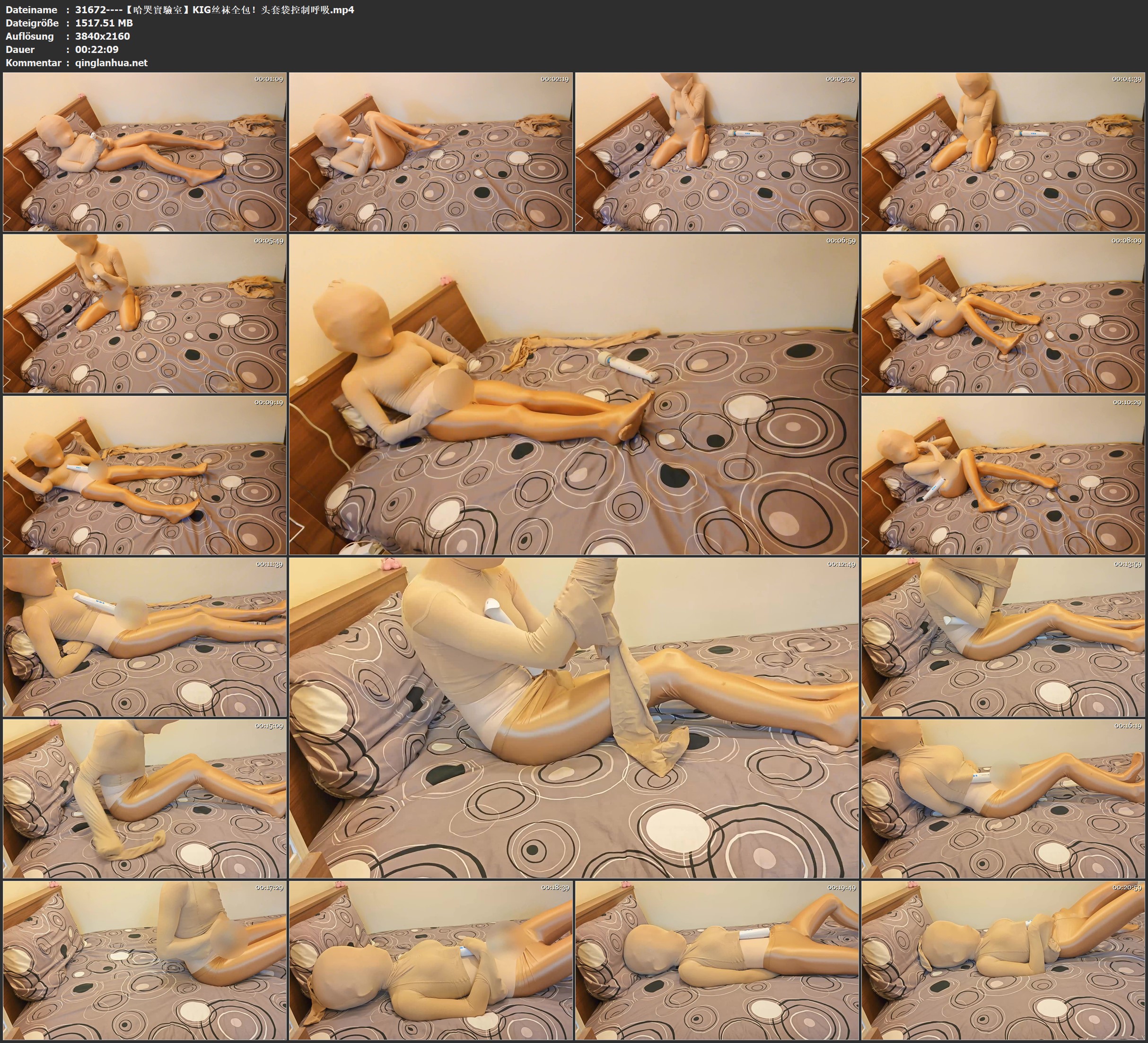Select the frame at 00:09:19

(x=145, y=475)
